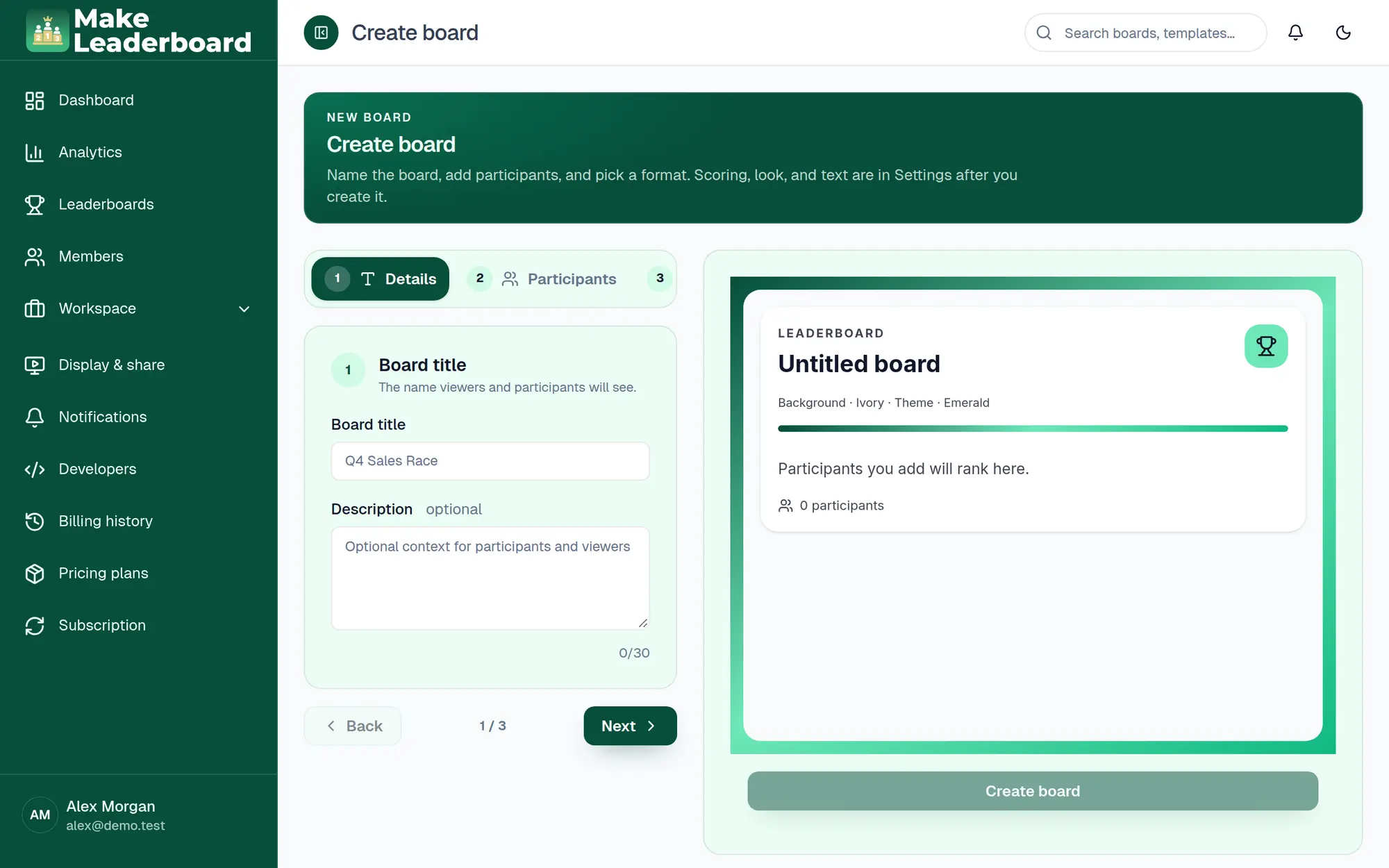Screen dimensions: 1389x868
Task: Click the Next button
Action: point(630,726)
